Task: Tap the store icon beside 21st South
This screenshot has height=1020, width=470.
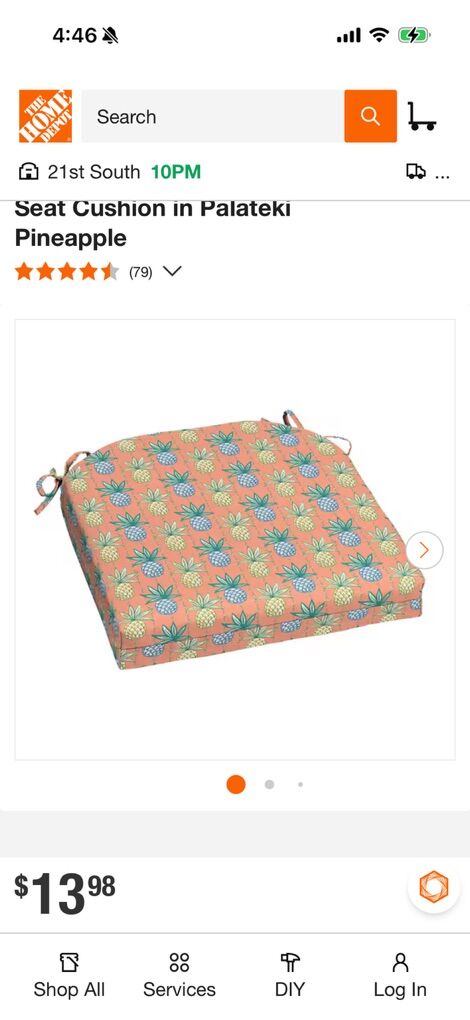Action: pyautogui.click(x=29, y=172)
